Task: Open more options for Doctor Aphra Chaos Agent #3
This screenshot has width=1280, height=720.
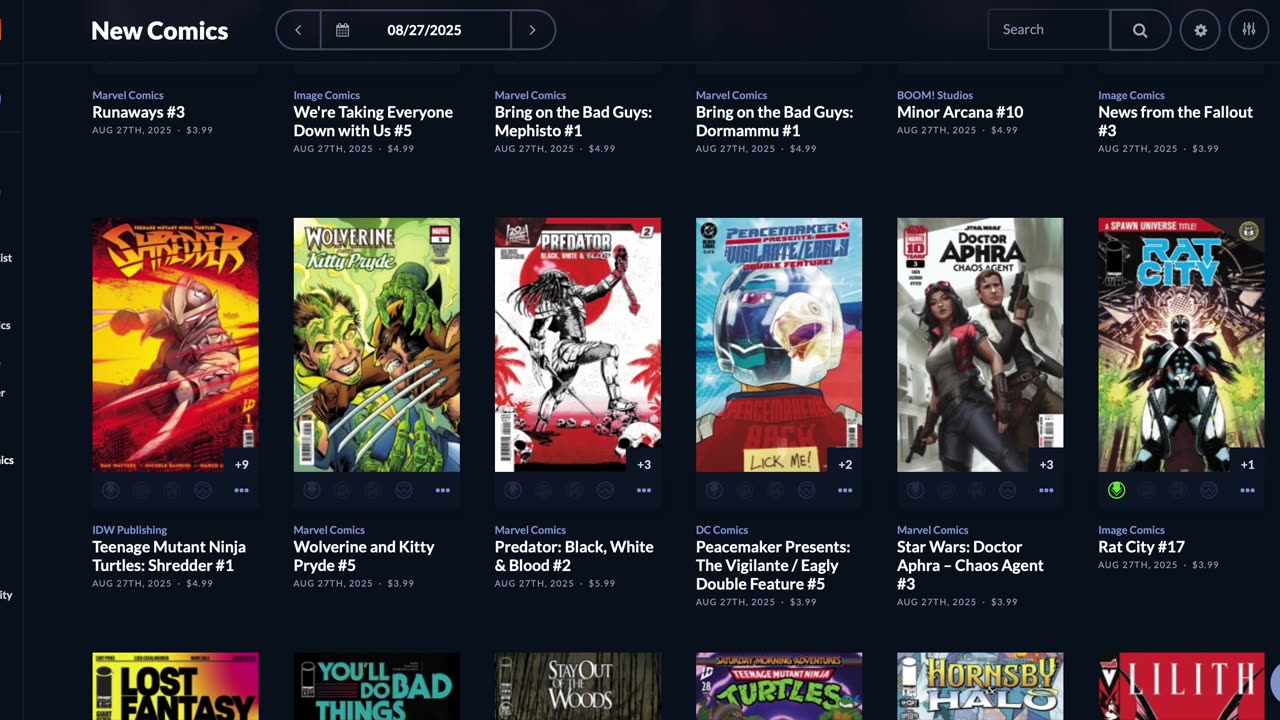Action: pos(1045,490)
